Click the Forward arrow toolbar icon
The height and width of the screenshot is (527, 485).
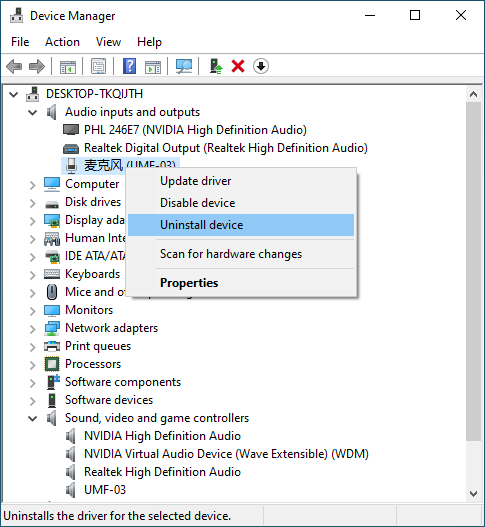tap(37, 66)
